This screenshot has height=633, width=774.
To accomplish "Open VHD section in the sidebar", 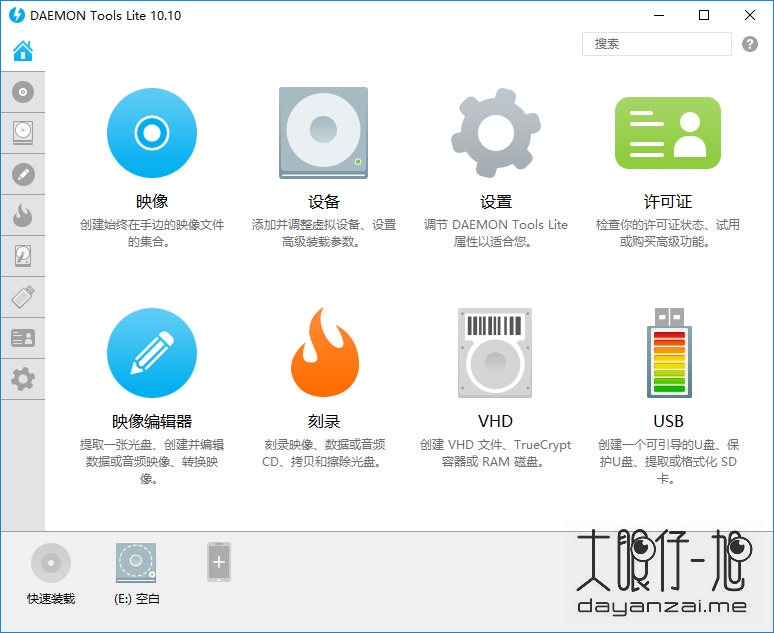I will (x=23, y=256).
